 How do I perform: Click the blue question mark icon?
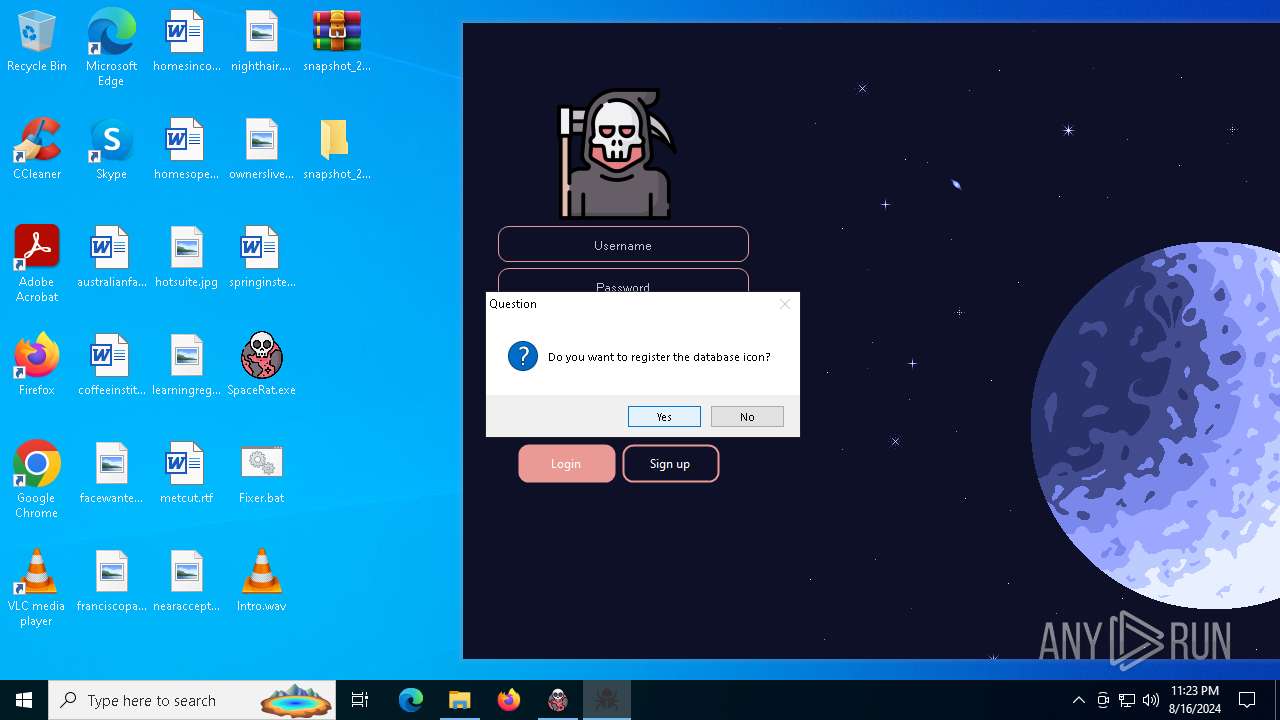523,356
